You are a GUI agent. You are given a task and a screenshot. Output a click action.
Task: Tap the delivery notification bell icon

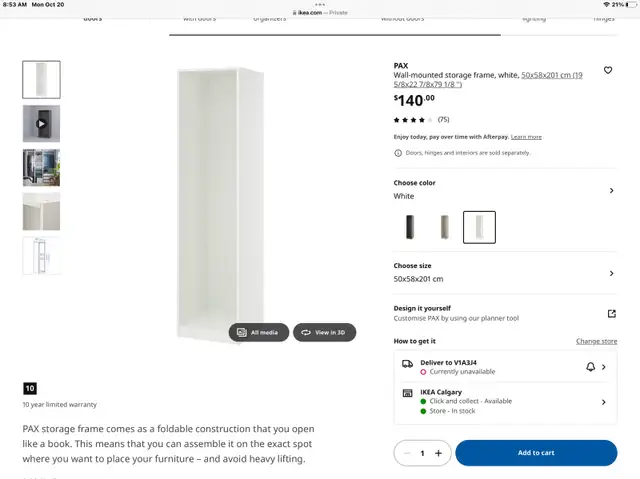590,367
